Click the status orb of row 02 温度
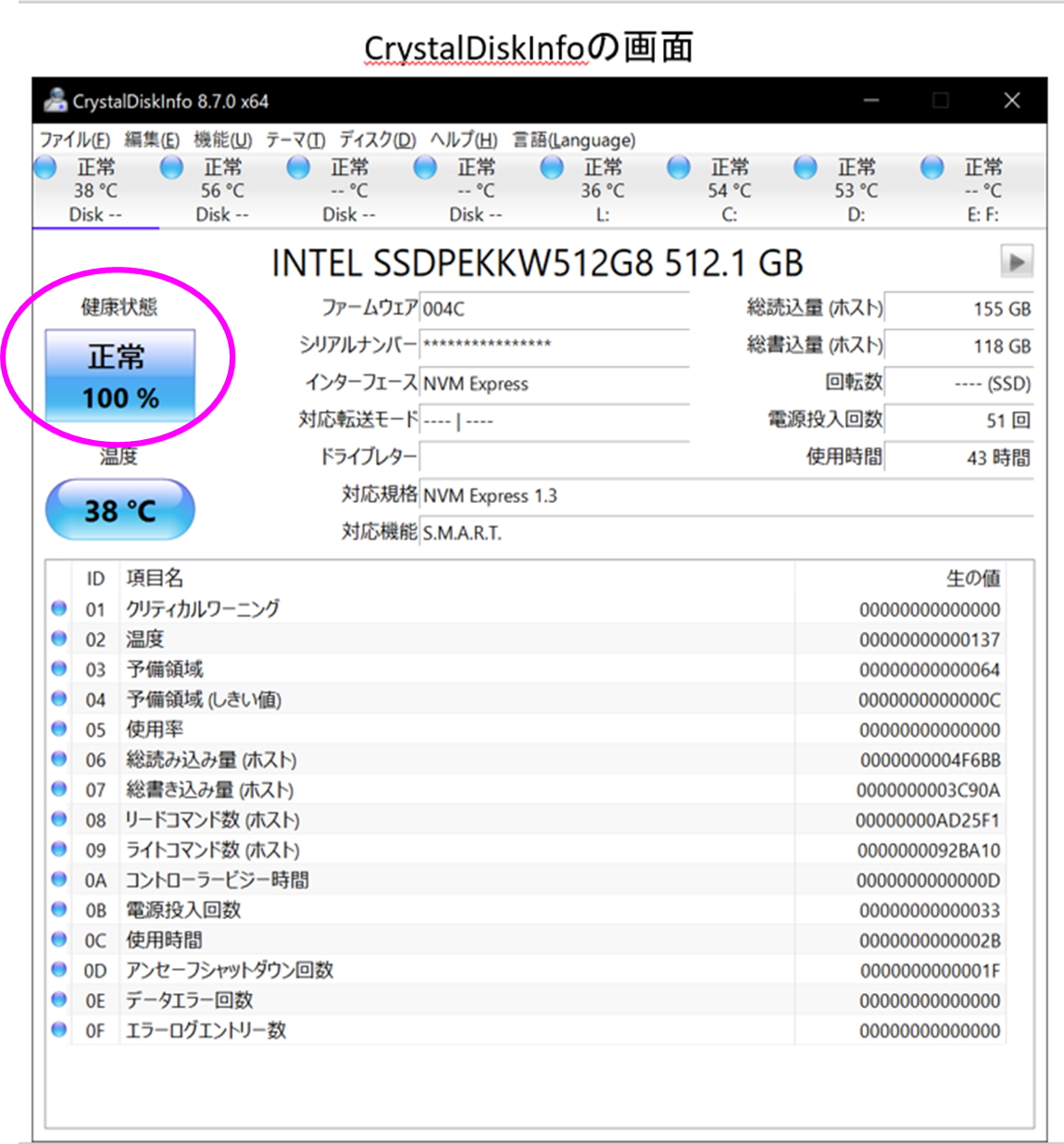This screenshot has height=1144, width=1064. click(x=59, y=638)
